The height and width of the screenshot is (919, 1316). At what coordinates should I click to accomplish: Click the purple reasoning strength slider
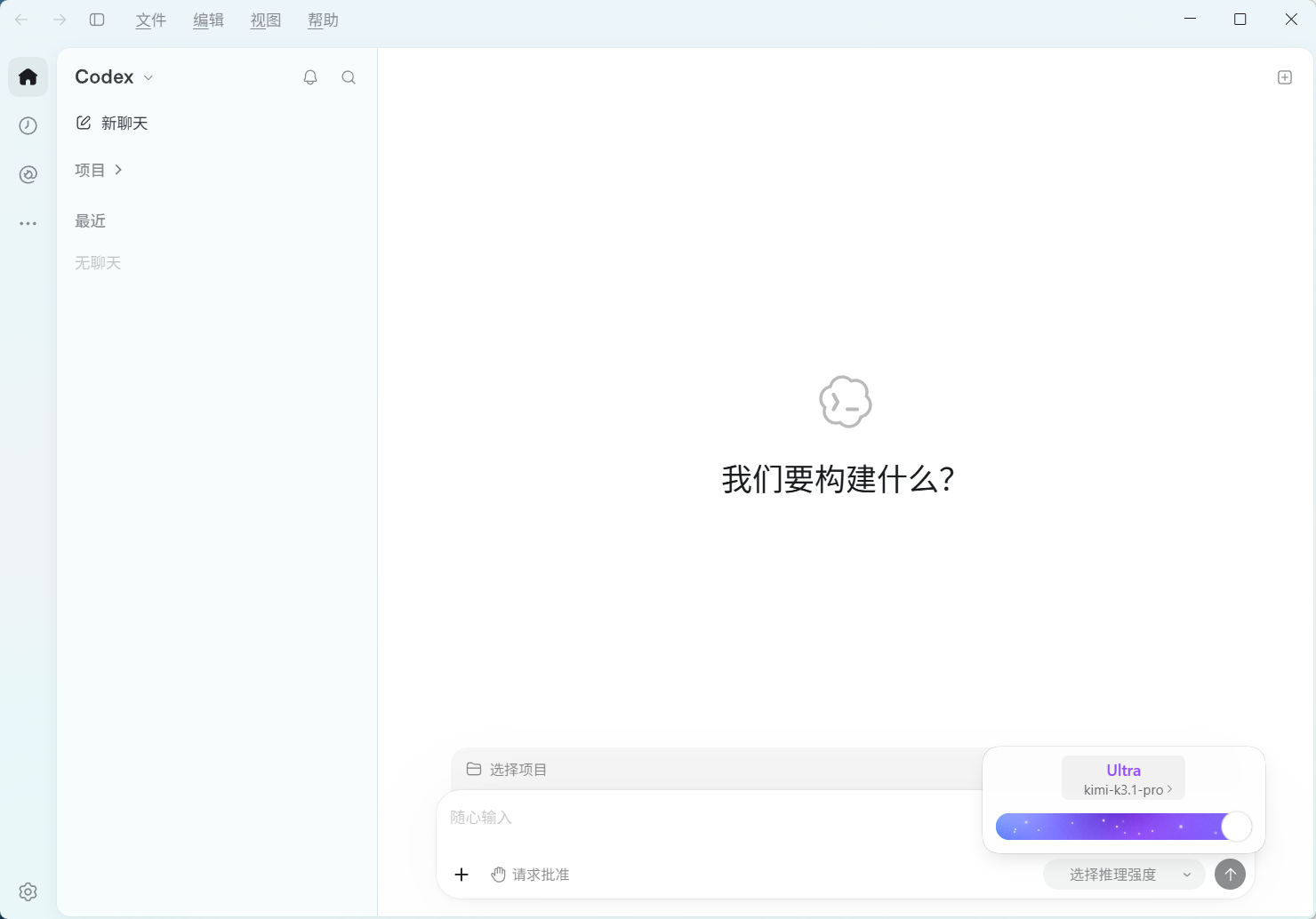[1124, 827]
